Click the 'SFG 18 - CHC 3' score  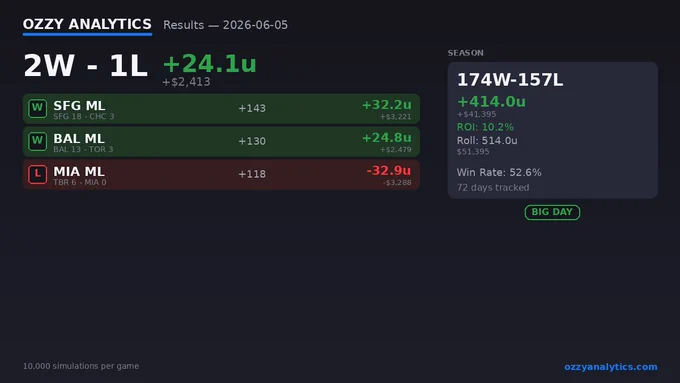[x=84, y=117]
